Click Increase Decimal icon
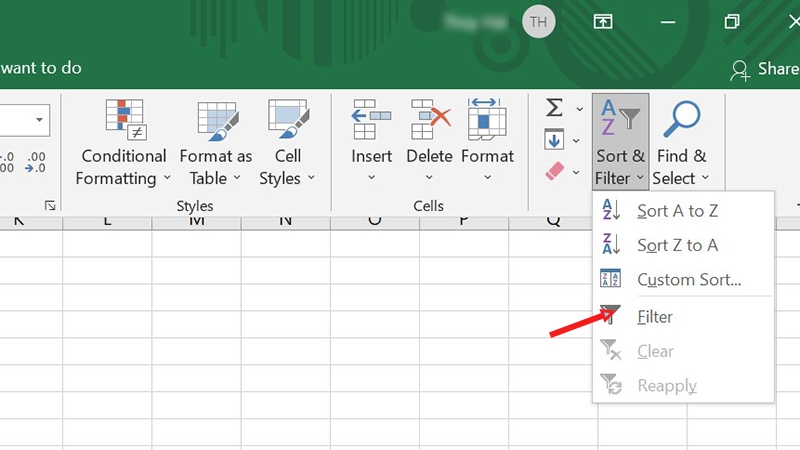800x450 pixels. tap(7, 162)
